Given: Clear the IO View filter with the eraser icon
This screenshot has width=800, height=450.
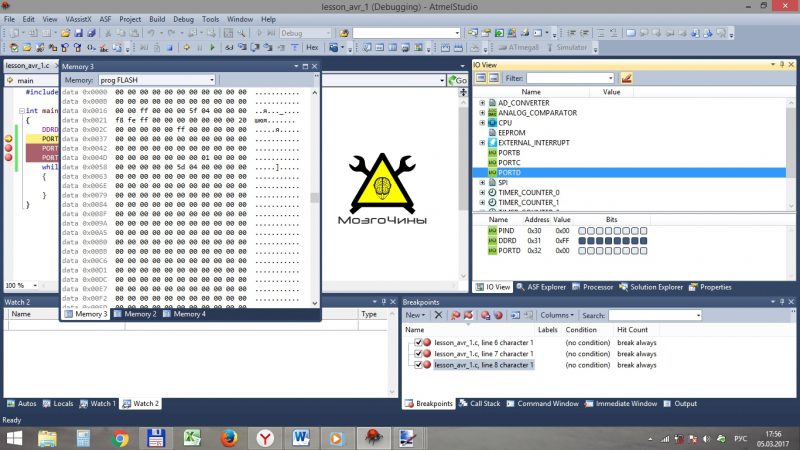Looking at the screenshot, I should pos(626,78).
